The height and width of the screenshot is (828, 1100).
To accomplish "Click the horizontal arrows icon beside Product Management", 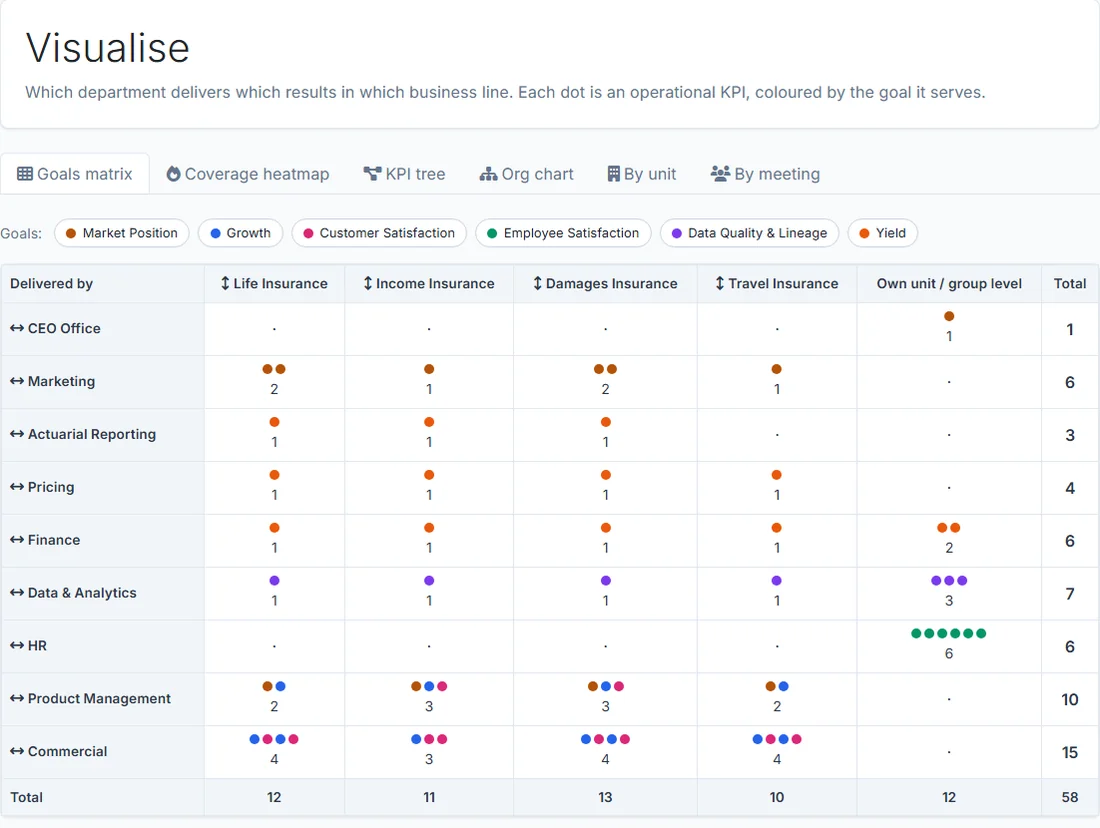I will (17, 698).
